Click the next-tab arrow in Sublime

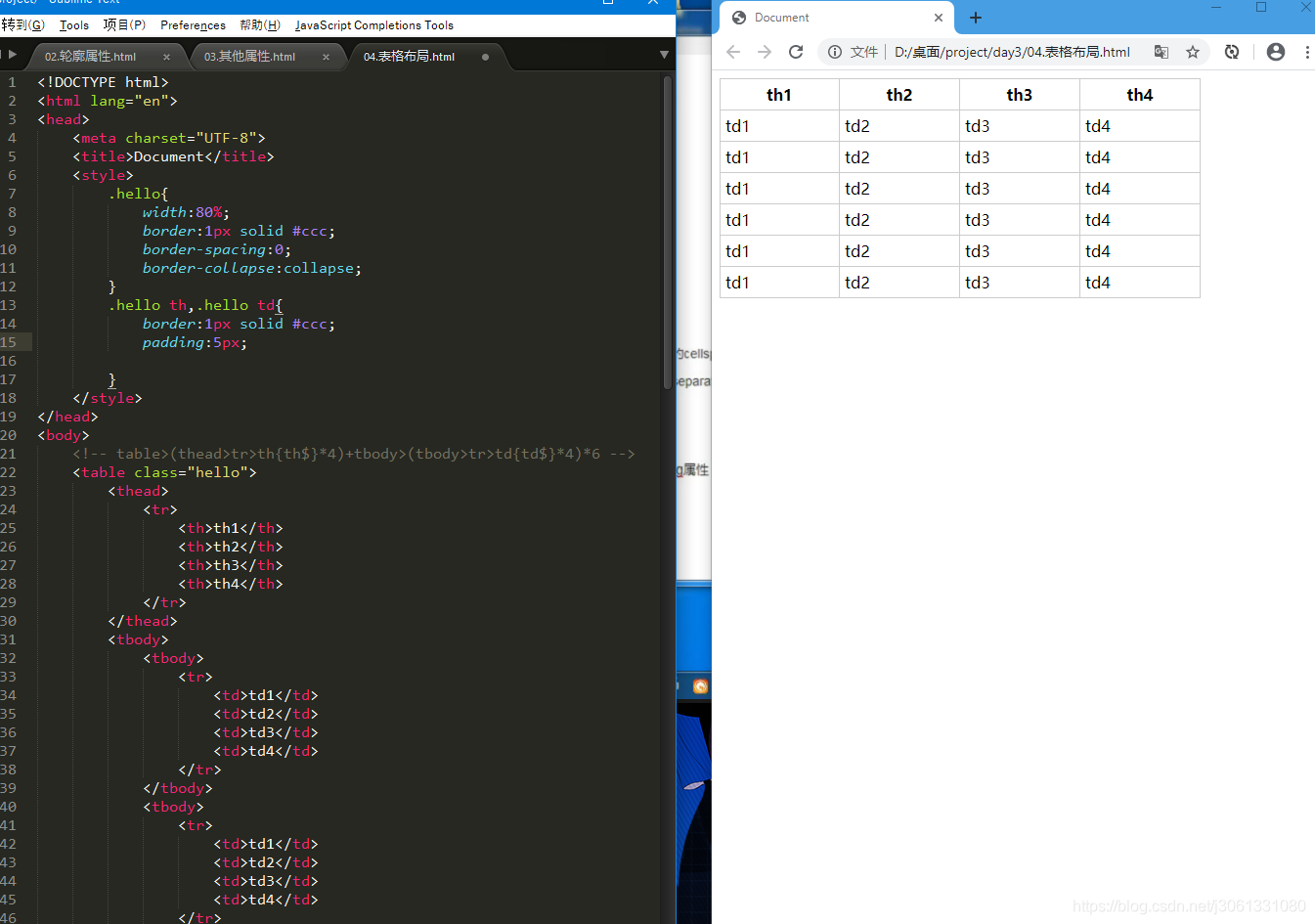(x=13, y=55)
